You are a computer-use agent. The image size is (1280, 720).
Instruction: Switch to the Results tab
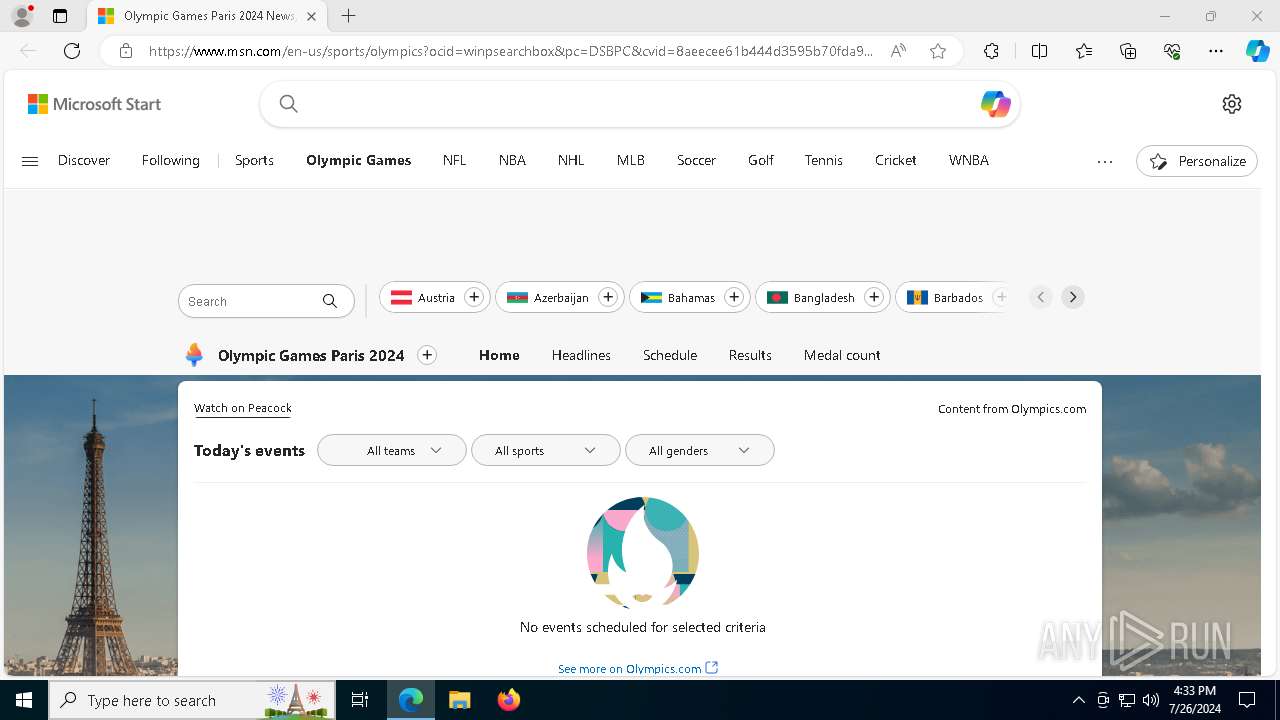click(x=750, y=355)
